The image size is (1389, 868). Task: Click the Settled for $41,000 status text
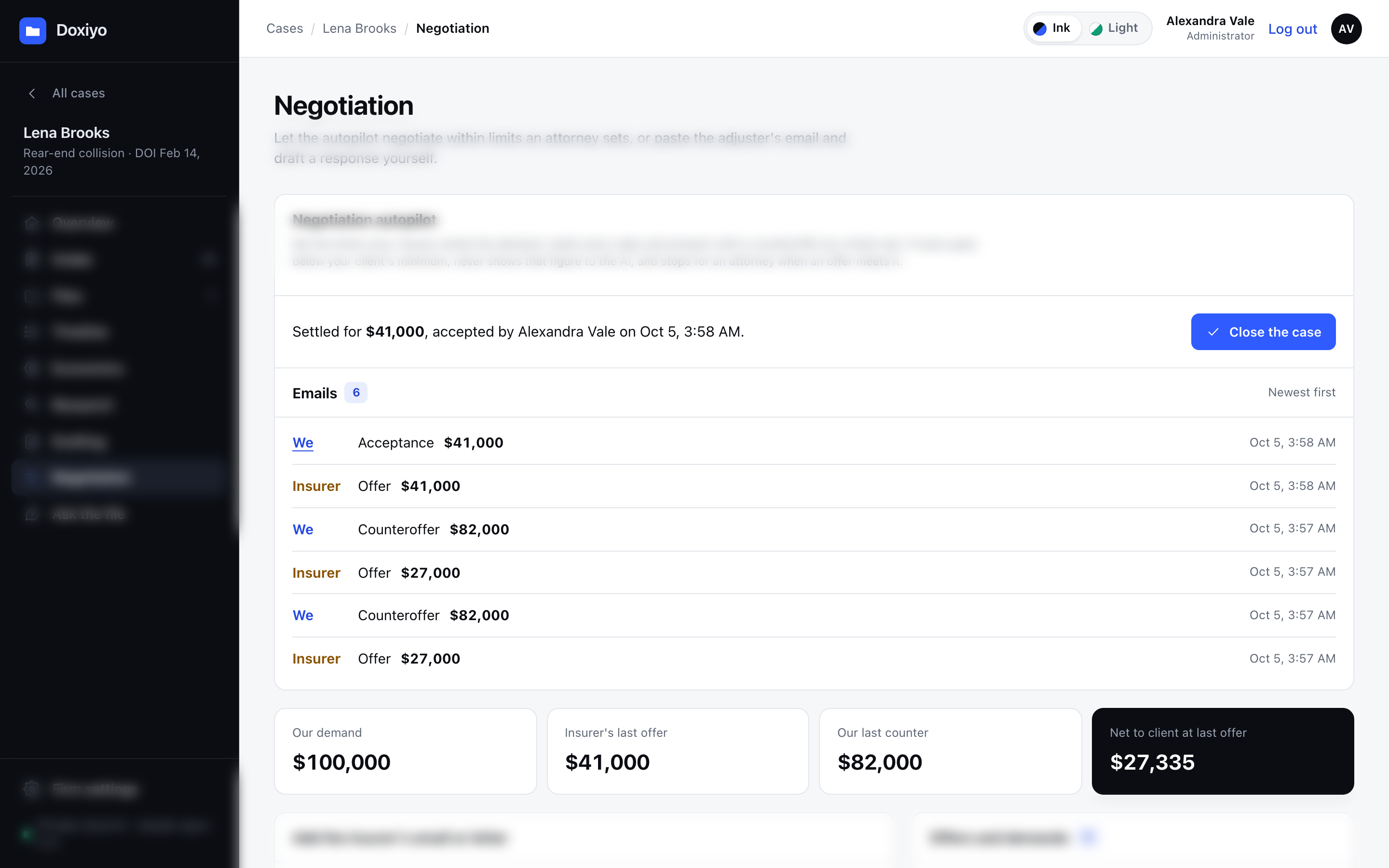click(517, 332)
